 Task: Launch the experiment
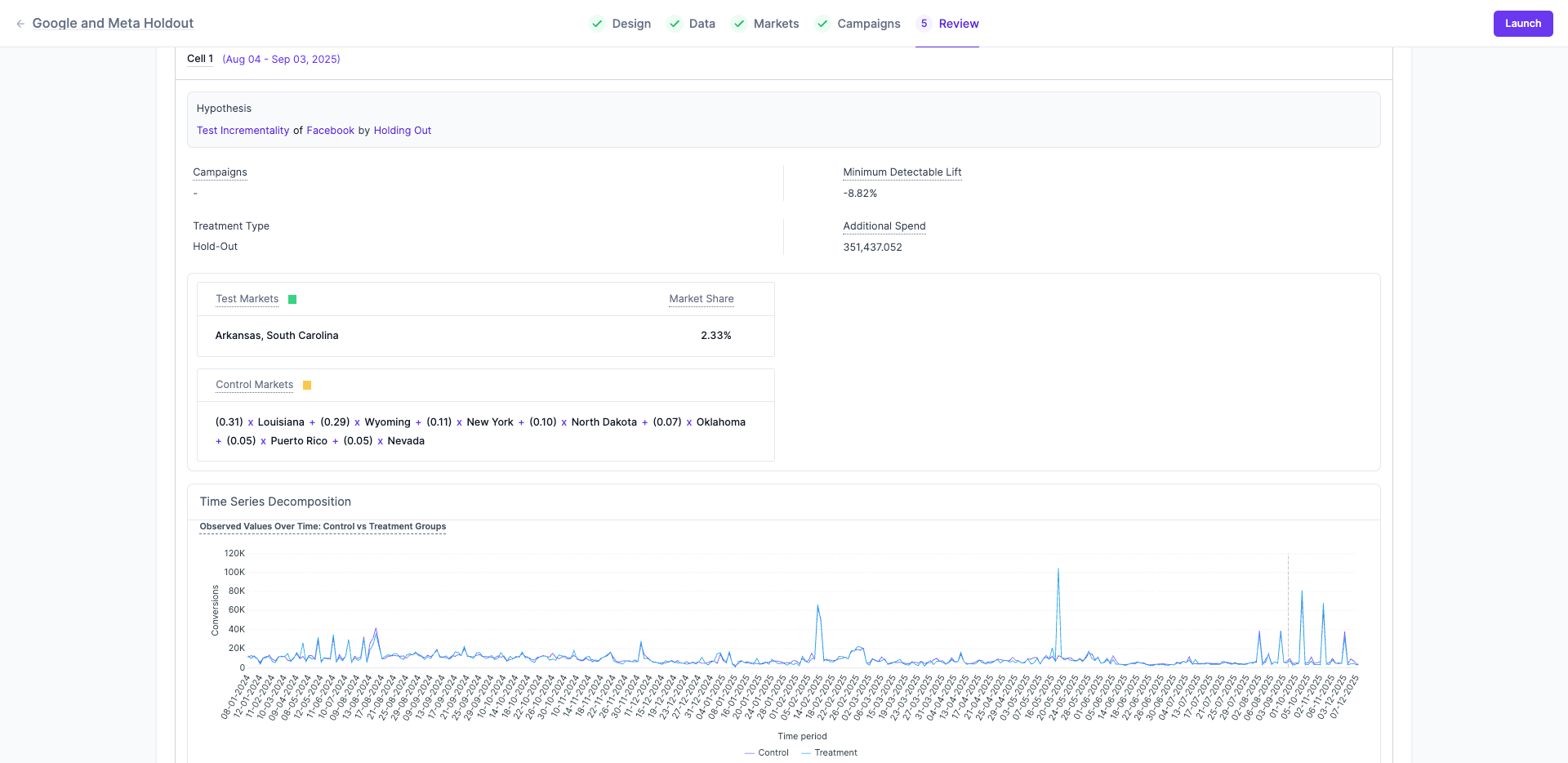[1523, 24]
